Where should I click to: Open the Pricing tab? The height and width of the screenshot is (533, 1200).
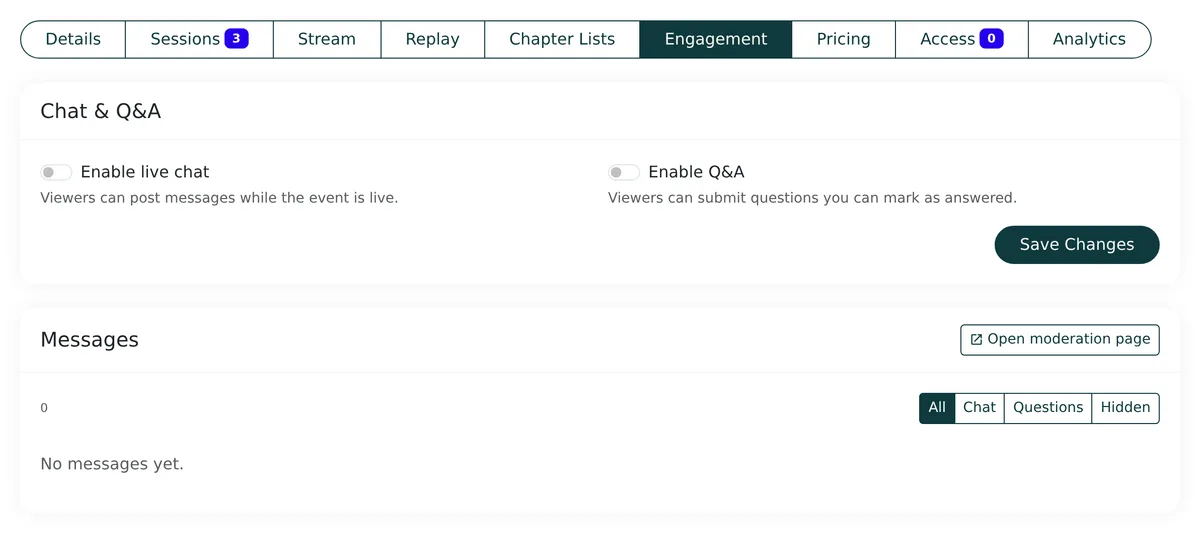coord(843,39)
